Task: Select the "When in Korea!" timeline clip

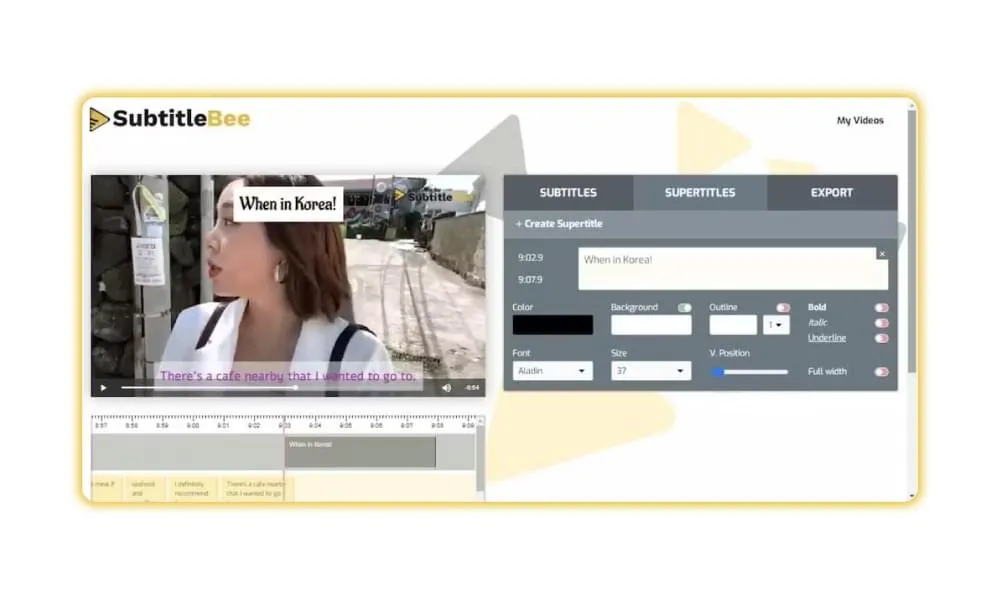Action: pos(360,452)
